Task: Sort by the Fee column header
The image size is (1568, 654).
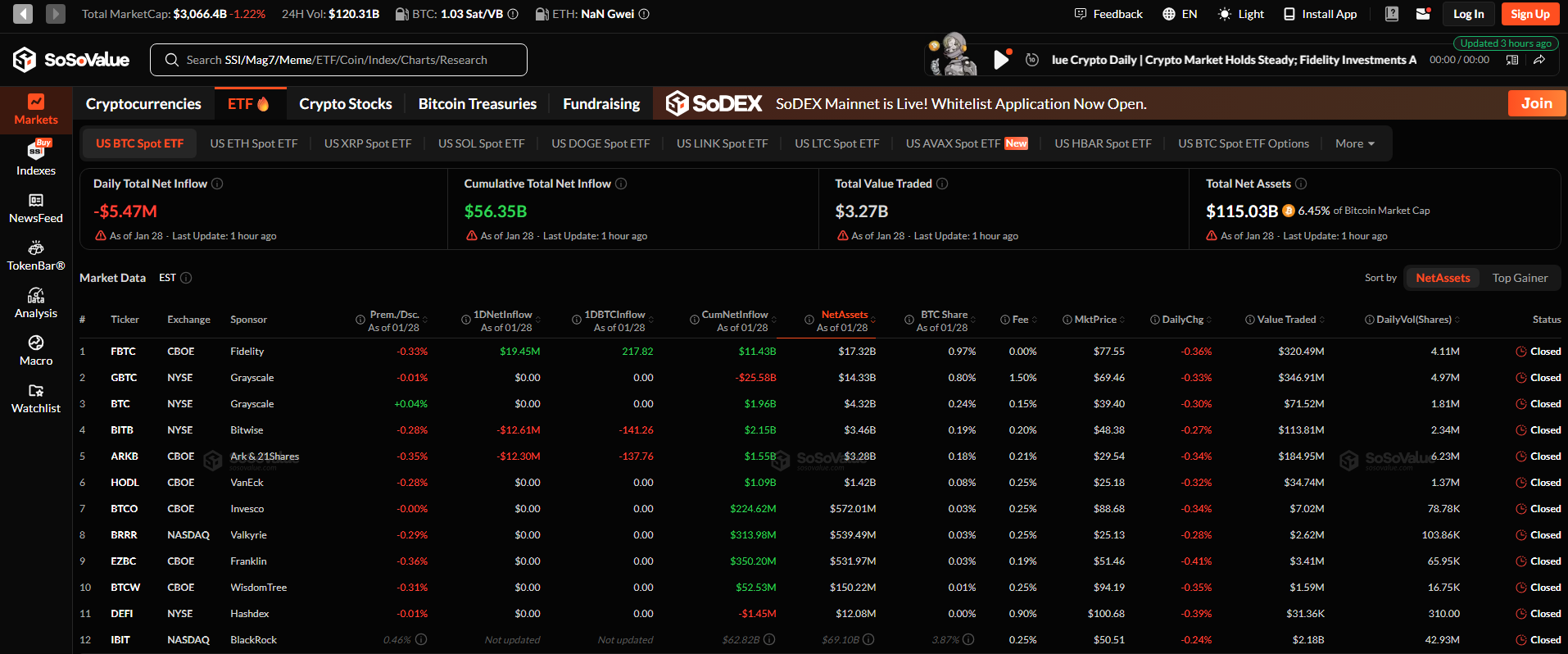Action: [x=1020, y=320]
